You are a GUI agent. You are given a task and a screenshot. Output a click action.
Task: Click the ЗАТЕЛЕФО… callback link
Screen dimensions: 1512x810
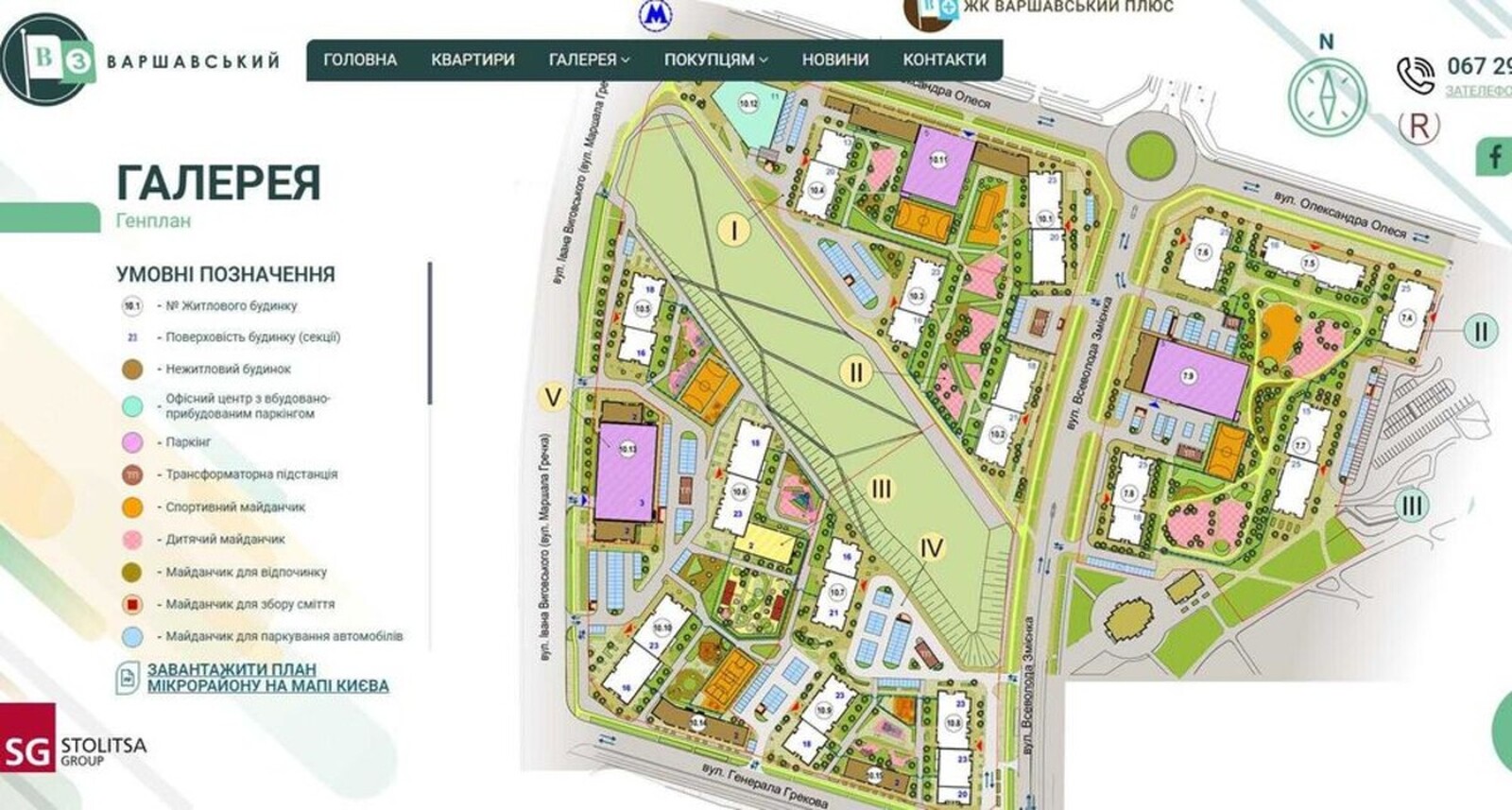(1478, 91)
